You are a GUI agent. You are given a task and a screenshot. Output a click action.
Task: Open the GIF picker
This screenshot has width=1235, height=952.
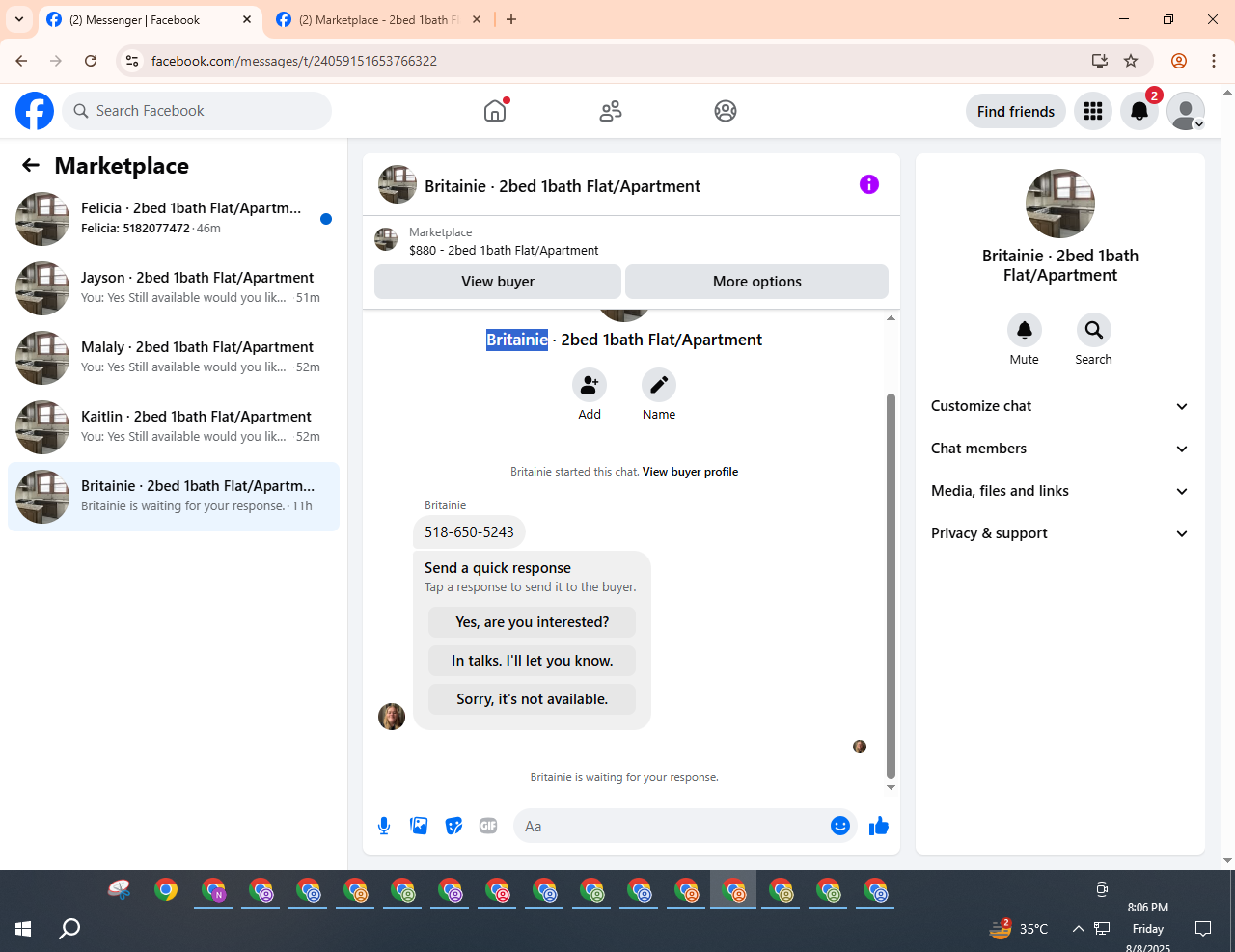[488, 826]
